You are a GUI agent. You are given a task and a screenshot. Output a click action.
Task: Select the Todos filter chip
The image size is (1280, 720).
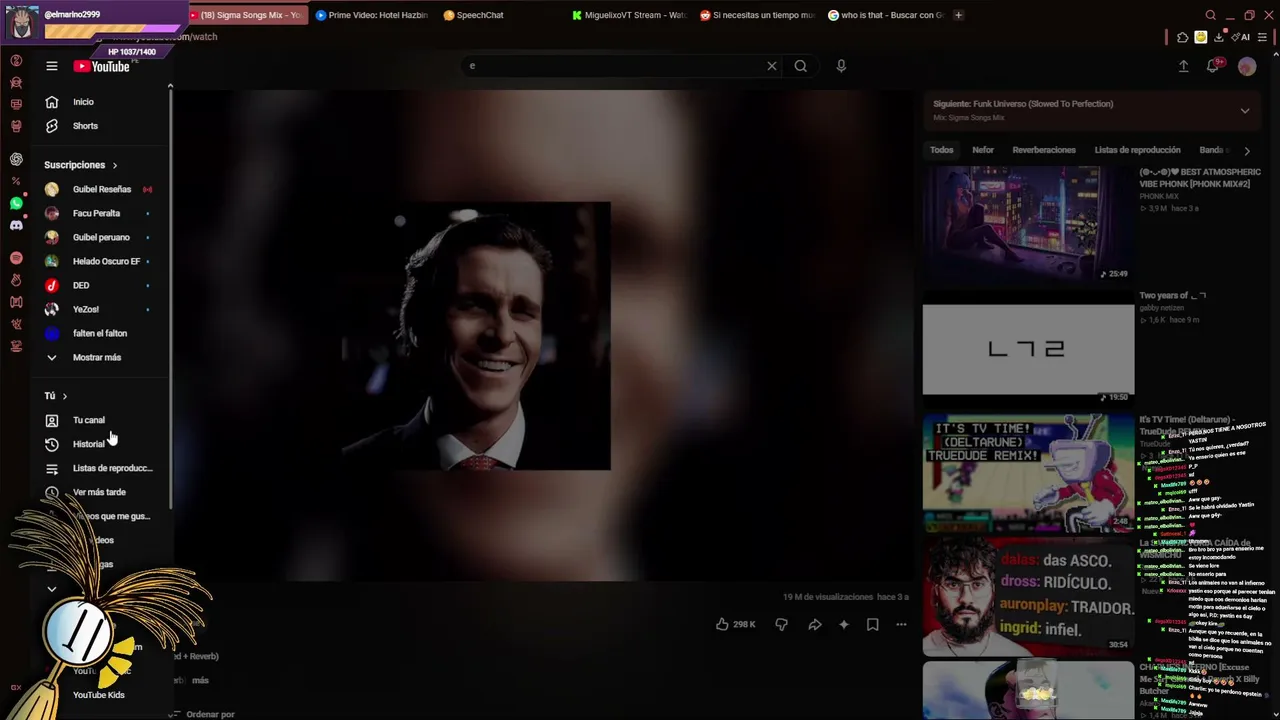[942, 150]
